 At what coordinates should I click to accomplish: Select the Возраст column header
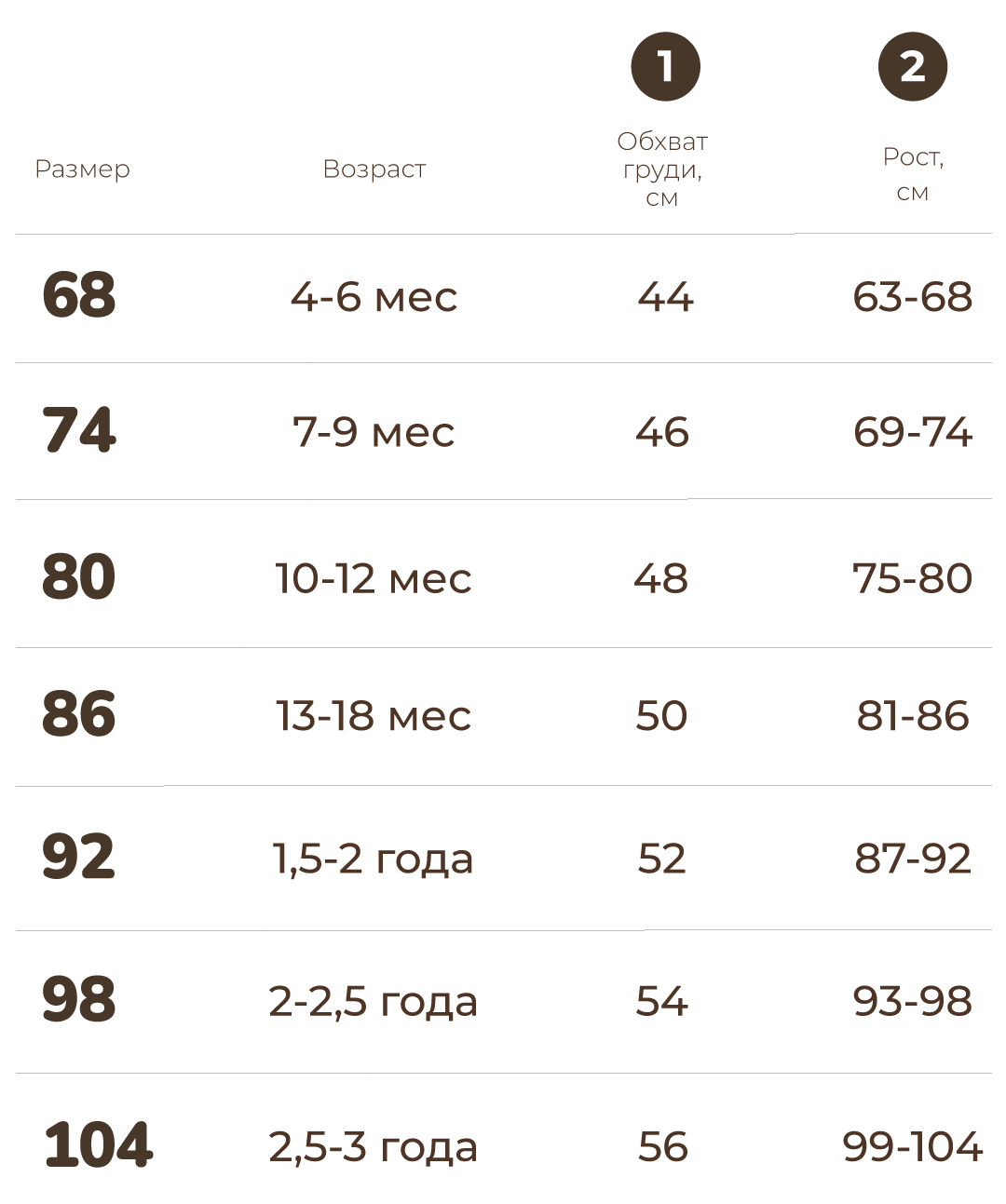374,169
